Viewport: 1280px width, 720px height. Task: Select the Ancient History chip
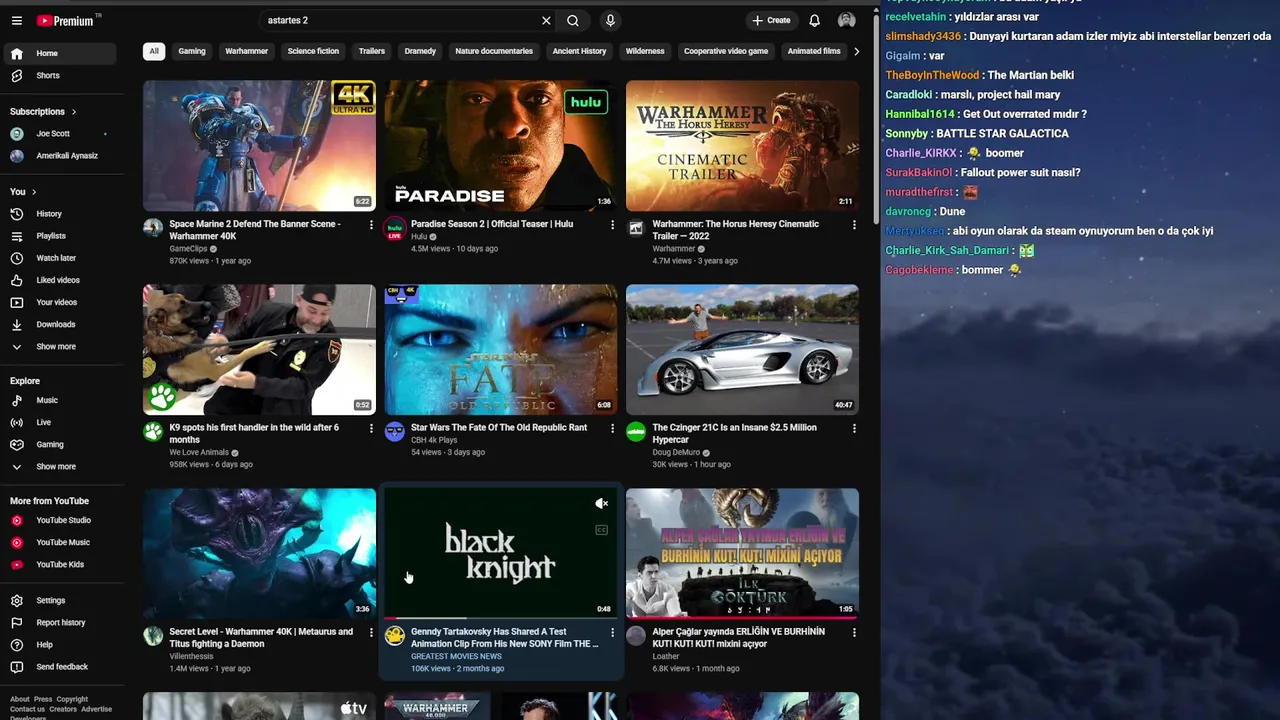pos(580,51)
